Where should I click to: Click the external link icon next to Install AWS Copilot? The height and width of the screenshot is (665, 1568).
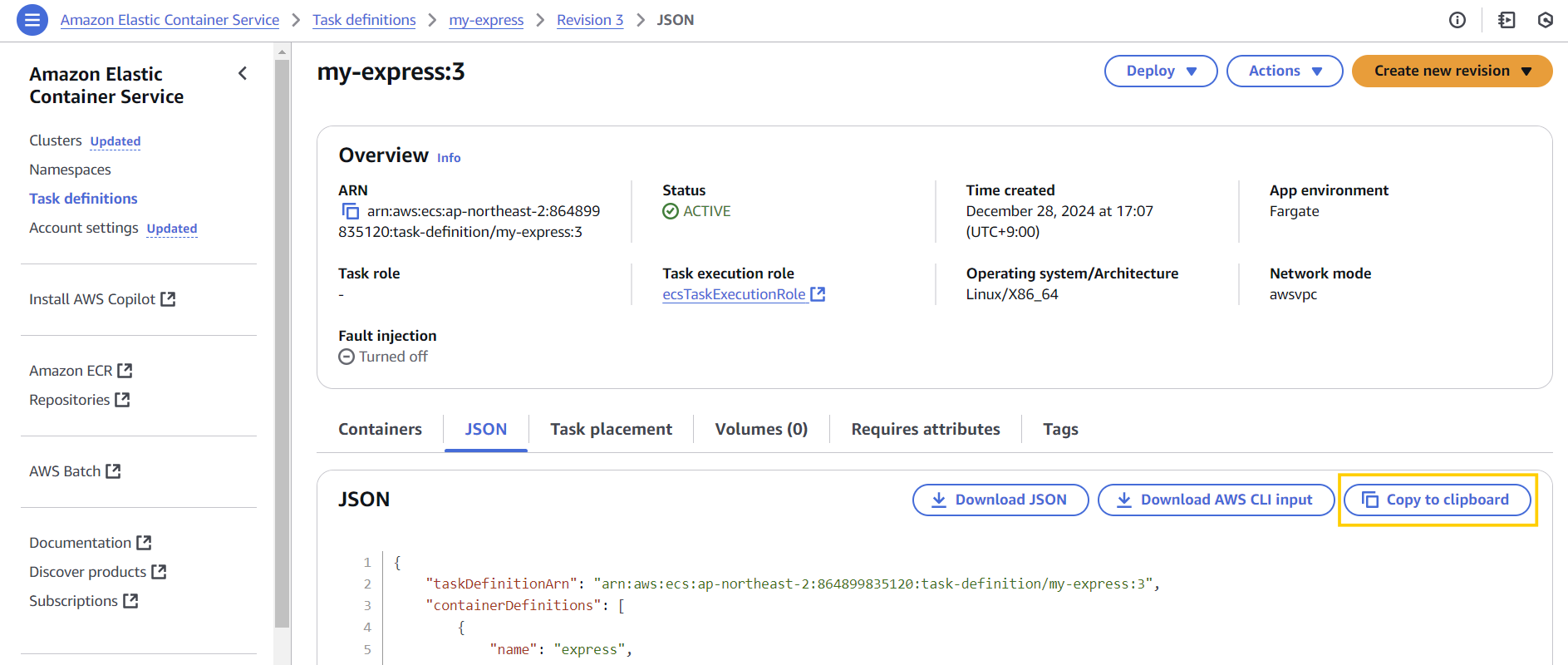(168, 299)
